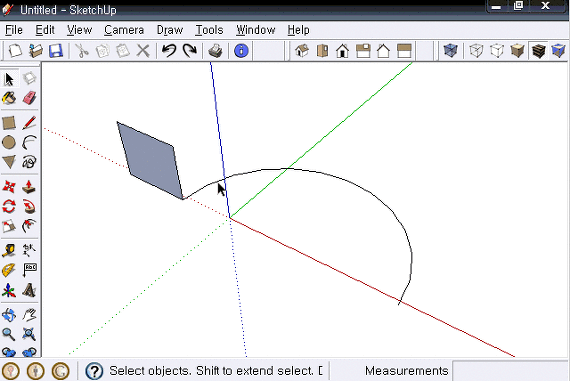Click the Copy icon
The width and height of the screenshot is (570, 381).
click(103, 51)
